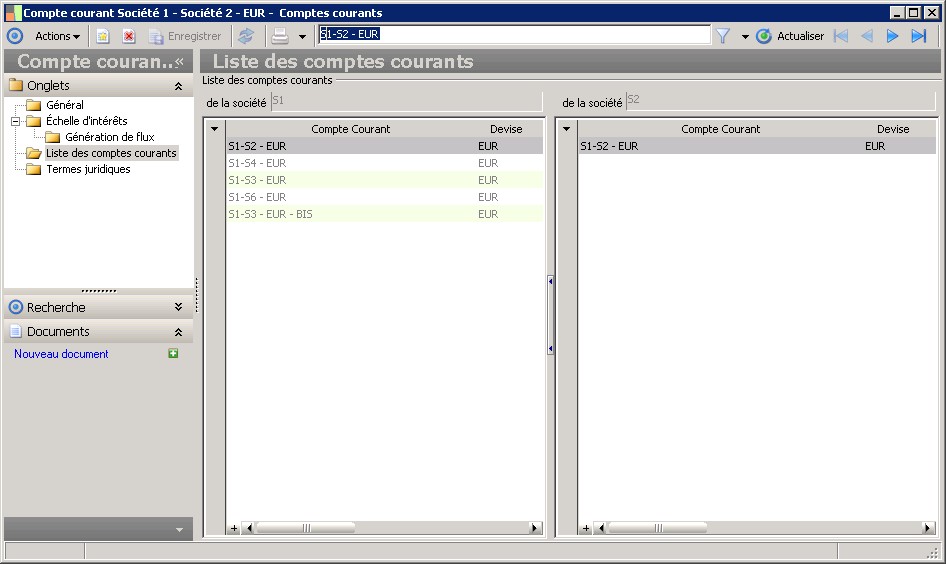
Task: Open left grid column selector triangle
Action: click(215, 128)
